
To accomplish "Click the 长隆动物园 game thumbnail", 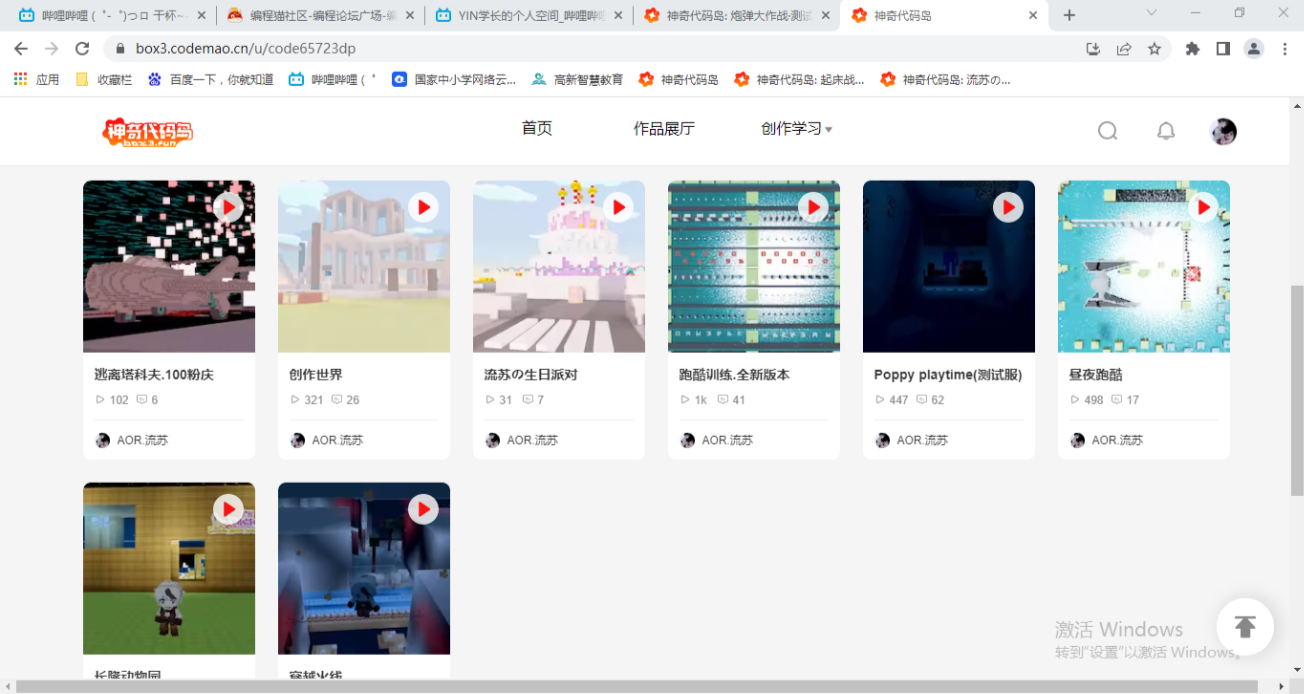I will (169, 569).
